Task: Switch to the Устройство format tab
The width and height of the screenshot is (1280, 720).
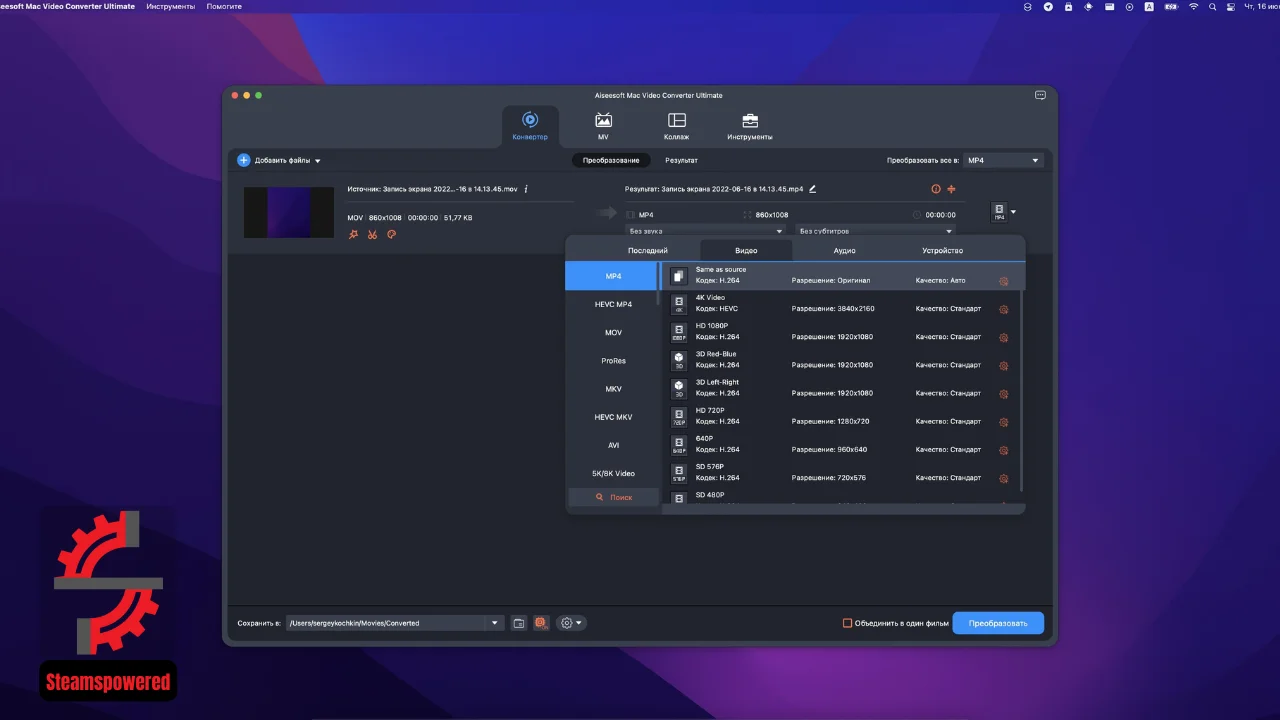Action: coord(942,251)
